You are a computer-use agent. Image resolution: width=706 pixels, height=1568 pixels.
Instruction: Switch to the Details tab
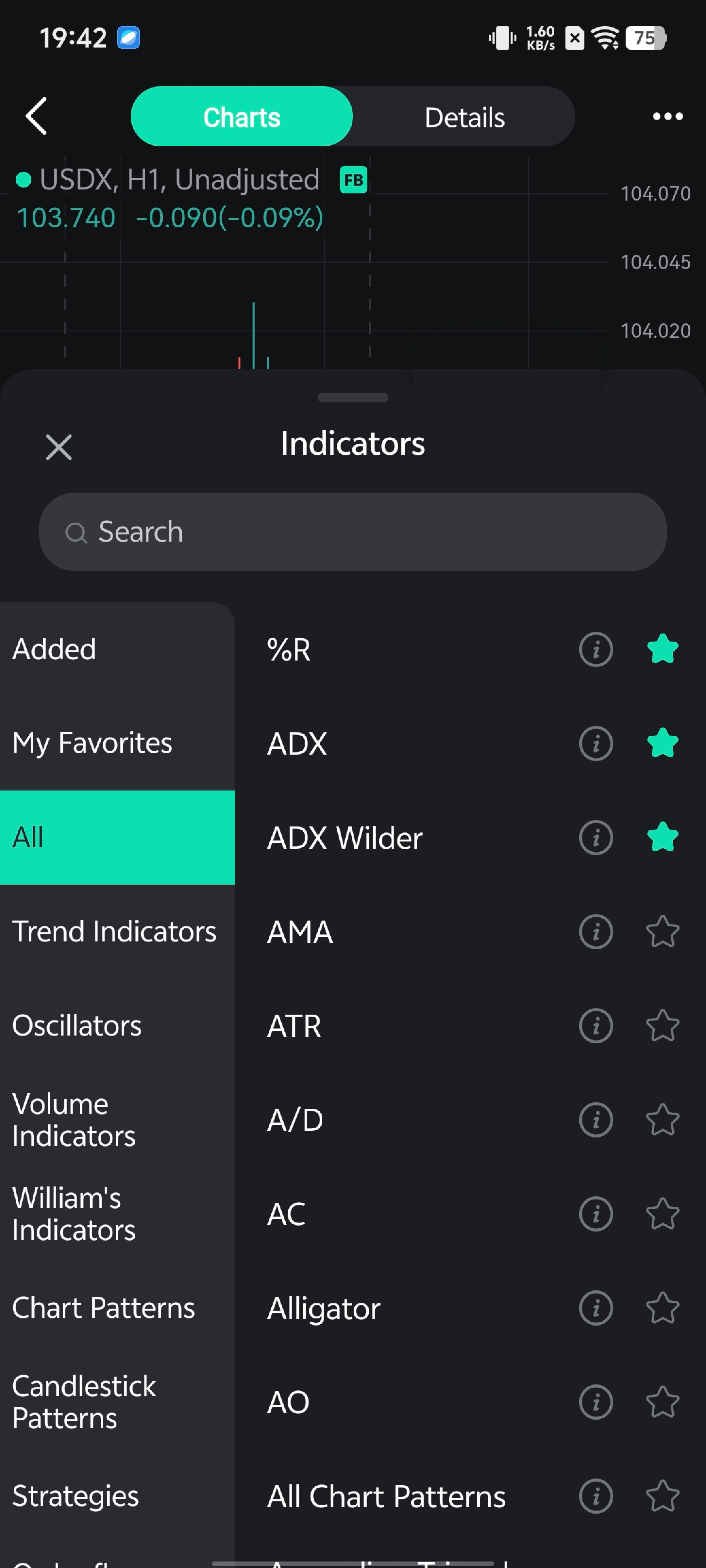(464, 117)
